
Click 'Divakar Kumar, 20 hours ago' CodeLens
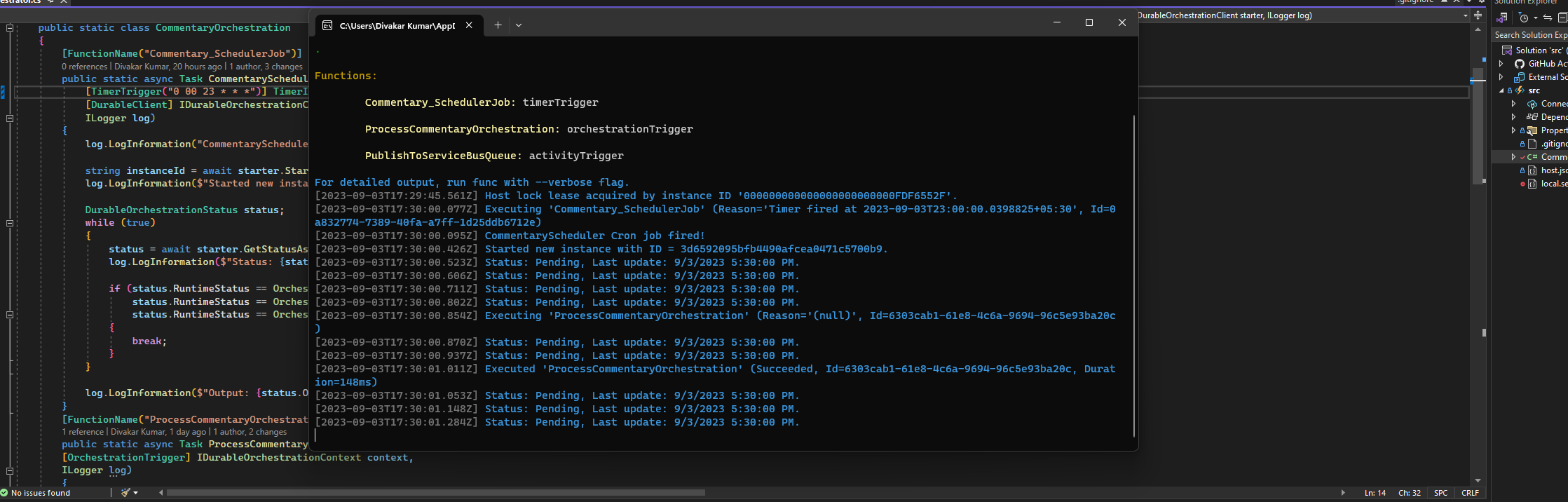coord(168,67)
